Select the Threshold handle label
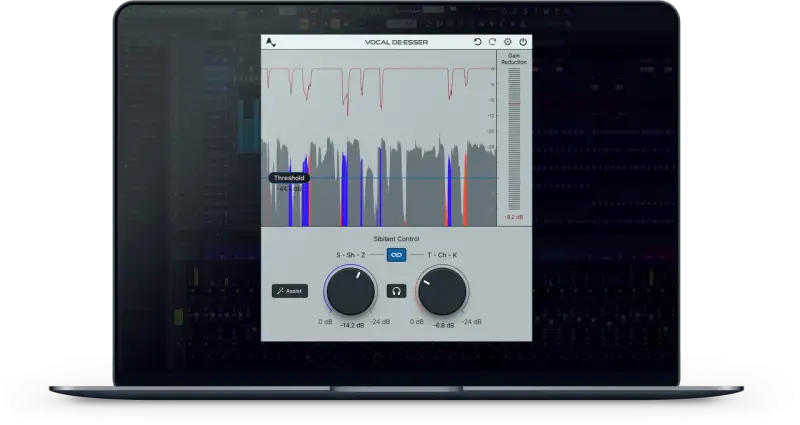This screenshot has height=425, width=800. coord(289,178)
